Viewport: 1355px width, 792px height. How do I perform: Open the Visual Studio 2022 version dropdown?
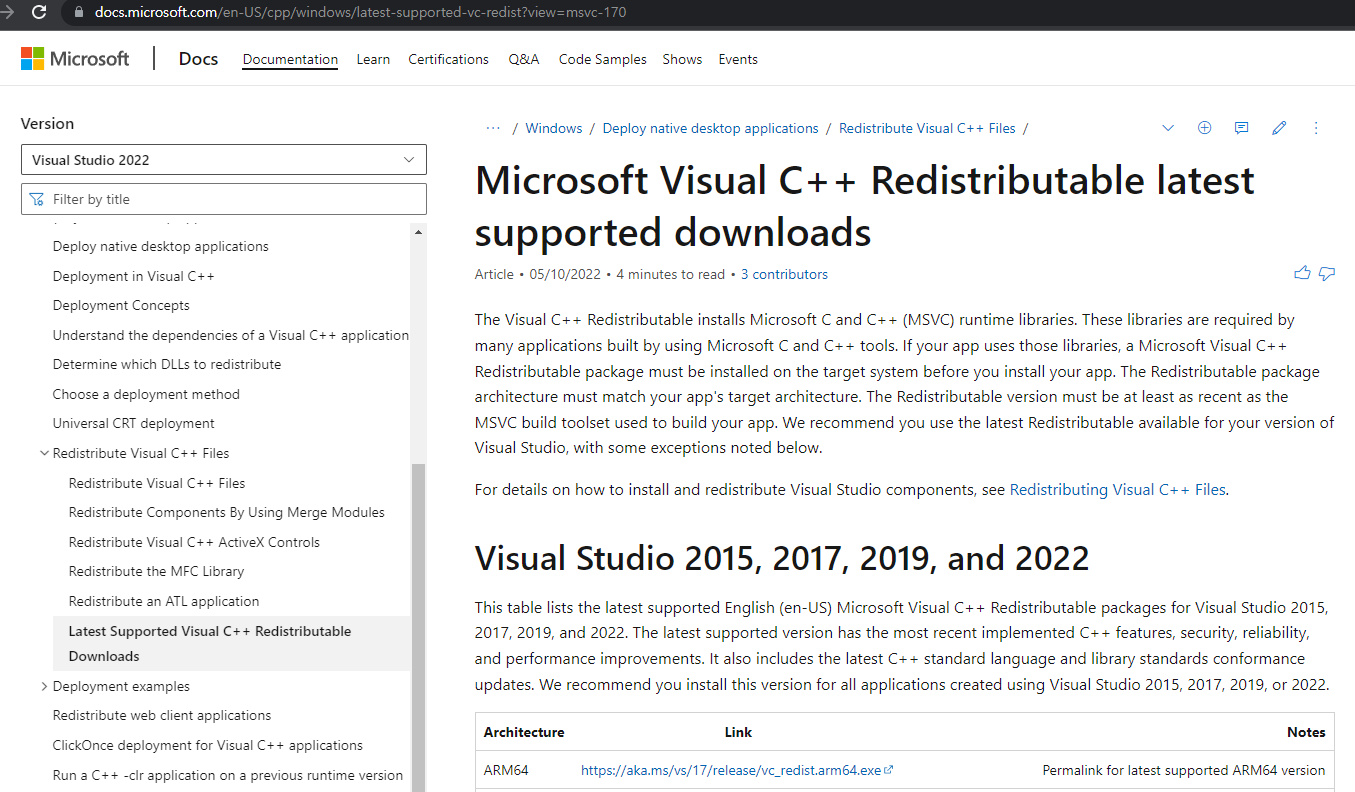tap(224, 160)
